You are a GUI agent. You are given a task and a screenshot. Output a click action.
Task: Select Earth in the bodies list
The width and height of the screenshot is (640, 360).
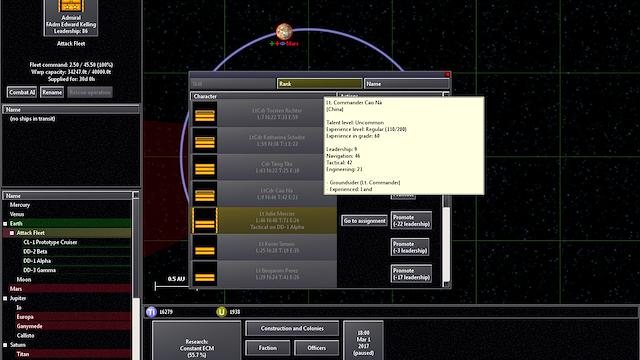coord(67,224)
